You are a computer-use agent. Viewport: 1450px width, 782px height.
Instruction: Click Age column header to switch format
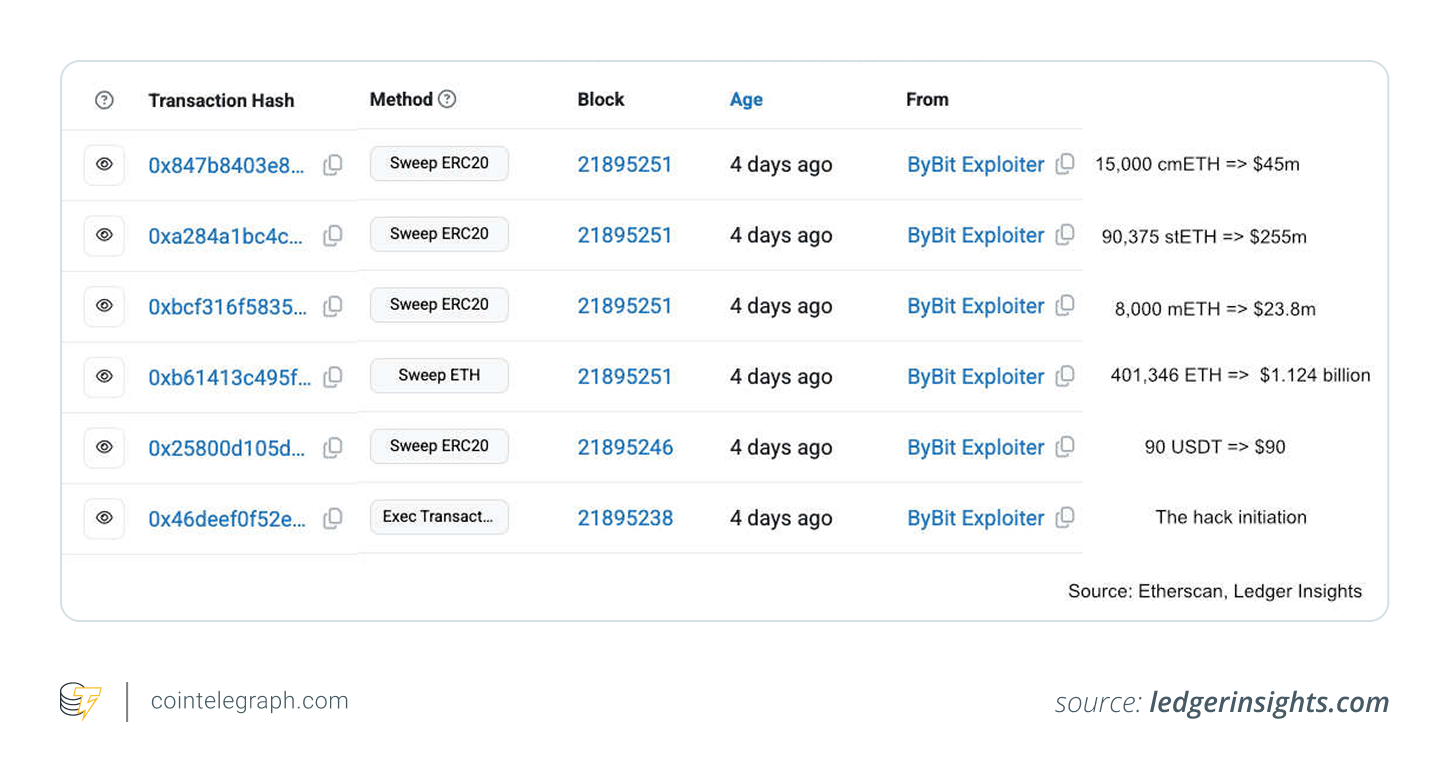[746, 100]
